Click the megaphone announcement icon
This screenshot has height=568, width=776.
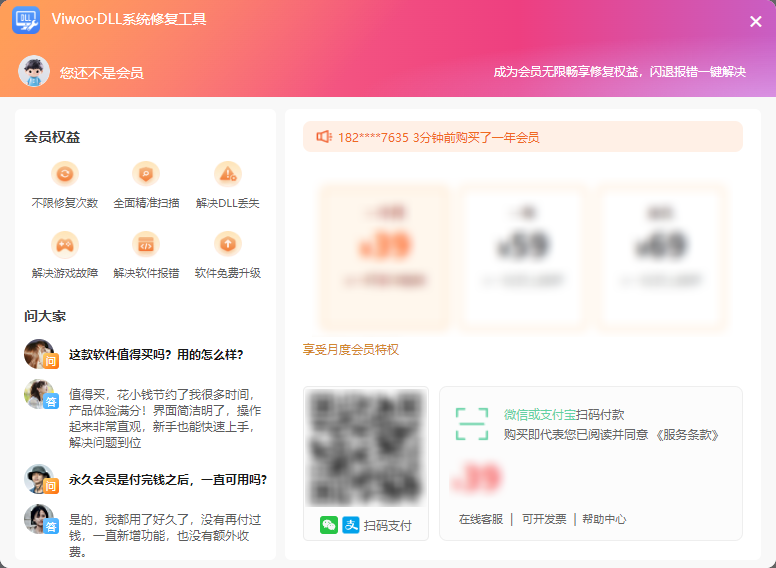(x=324, y=137)
